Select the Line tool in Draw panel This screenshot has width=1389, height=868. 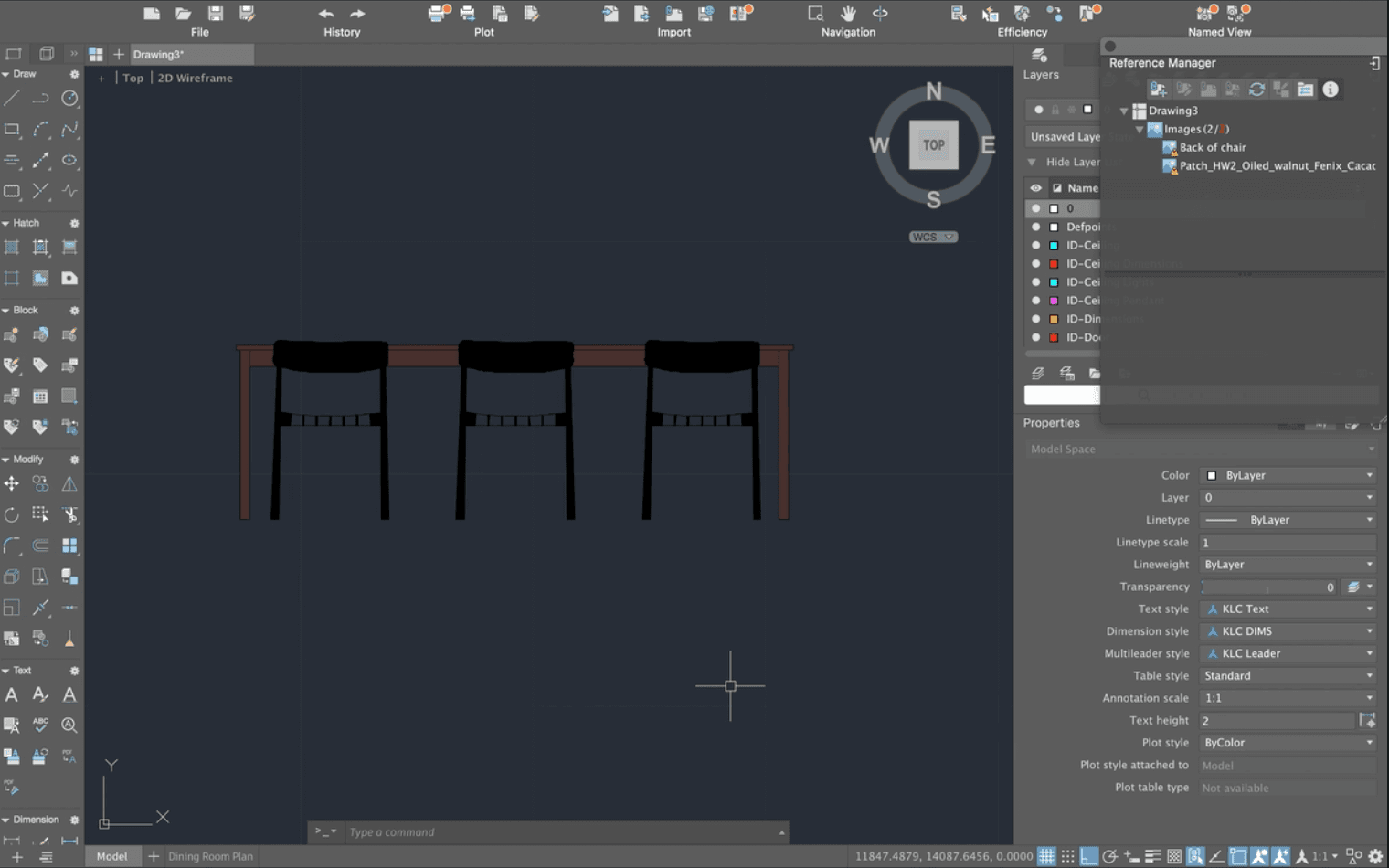point(12,99)
